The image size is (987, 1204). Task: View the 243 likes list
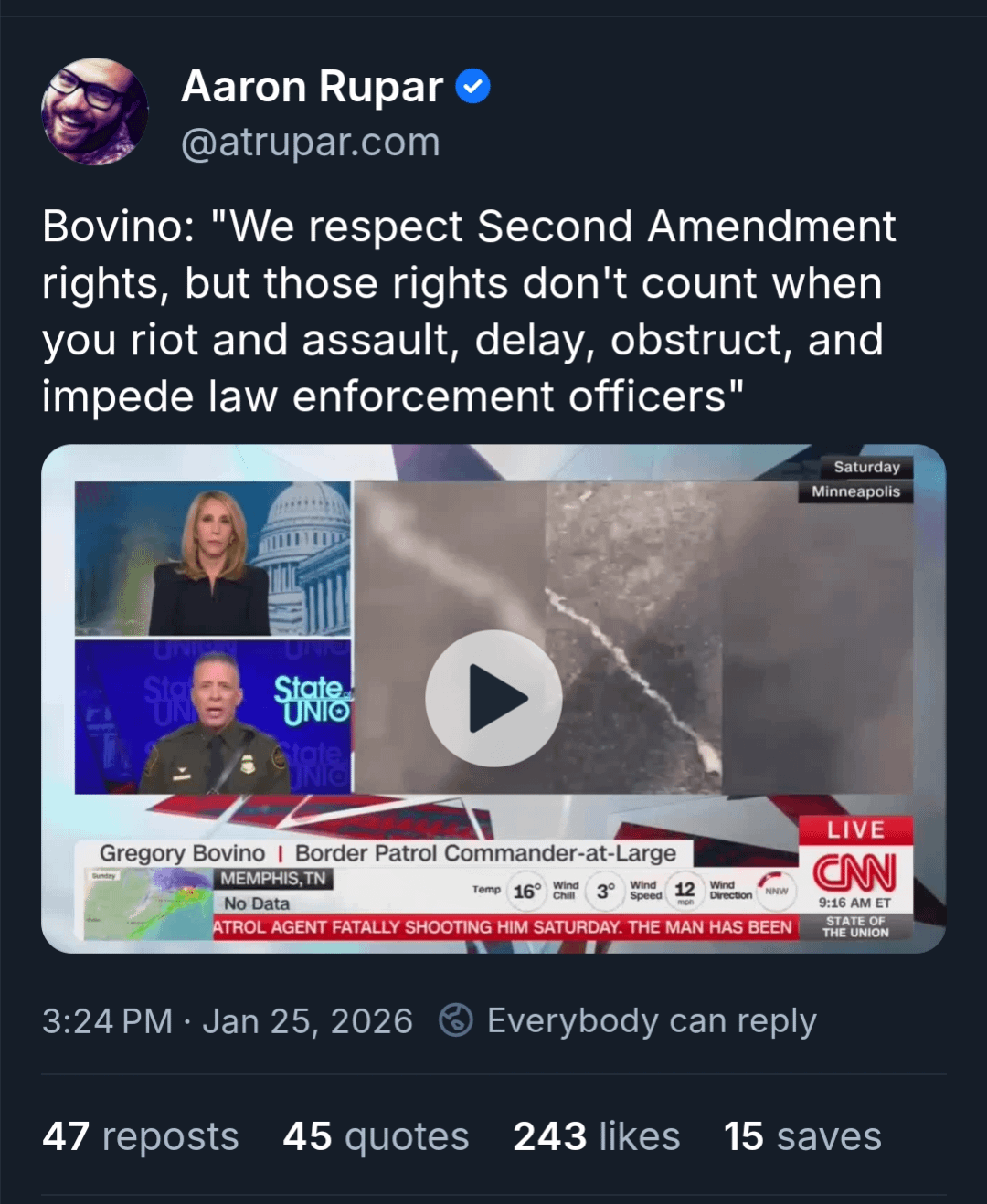[x=597, y=1137]
